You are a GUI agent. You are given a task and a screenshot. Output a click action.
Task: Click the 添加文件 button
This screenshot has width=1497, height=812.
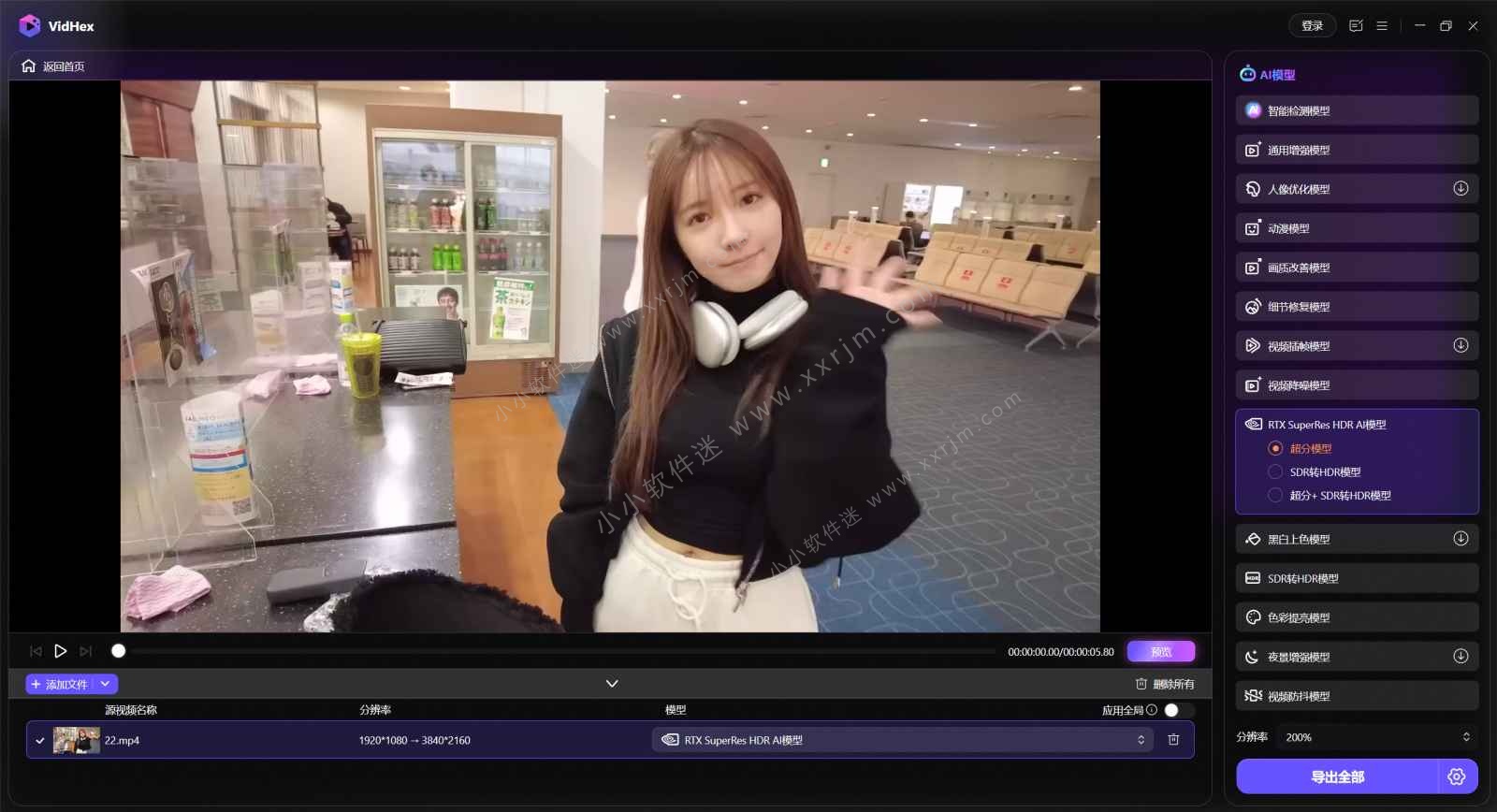(59, 684)
